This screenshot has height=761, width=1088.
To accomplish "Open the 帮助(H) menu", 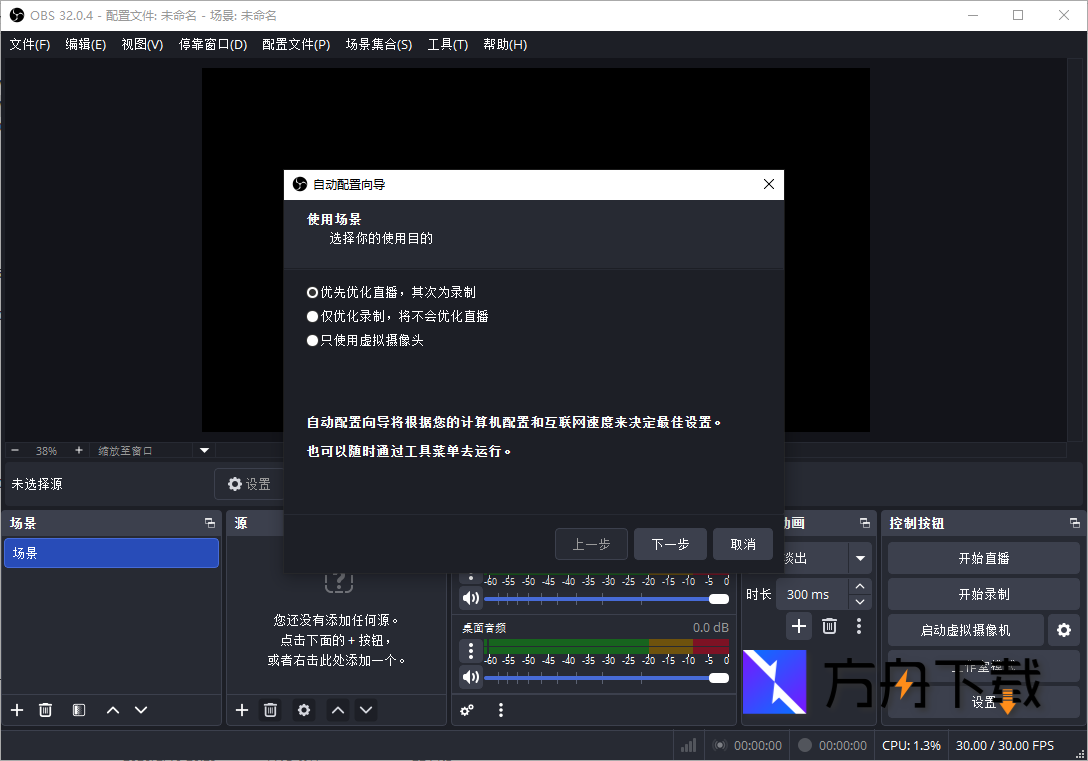I will point(505,44).
